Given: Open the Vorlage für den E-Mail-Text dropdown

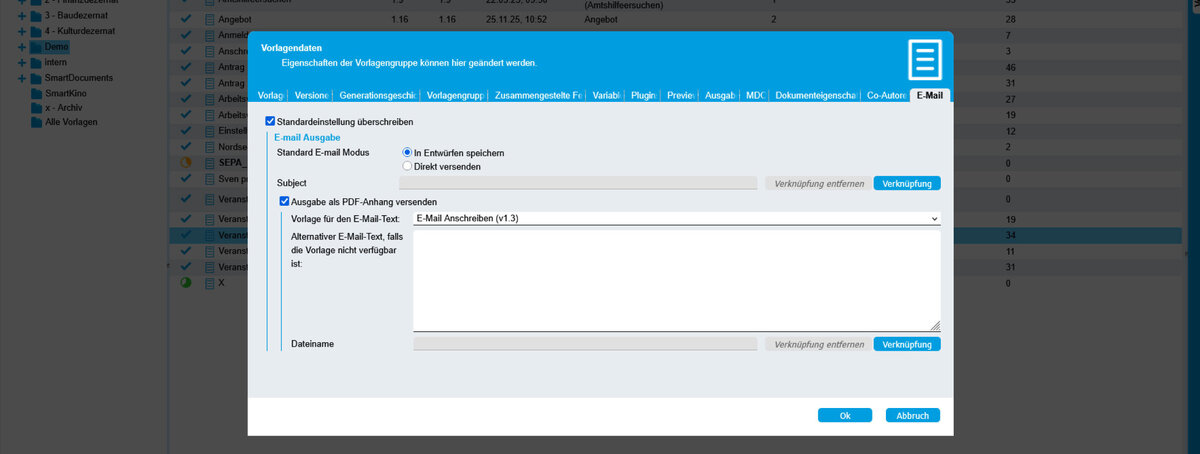Looking at the screenshot, I should coord(676,218).
